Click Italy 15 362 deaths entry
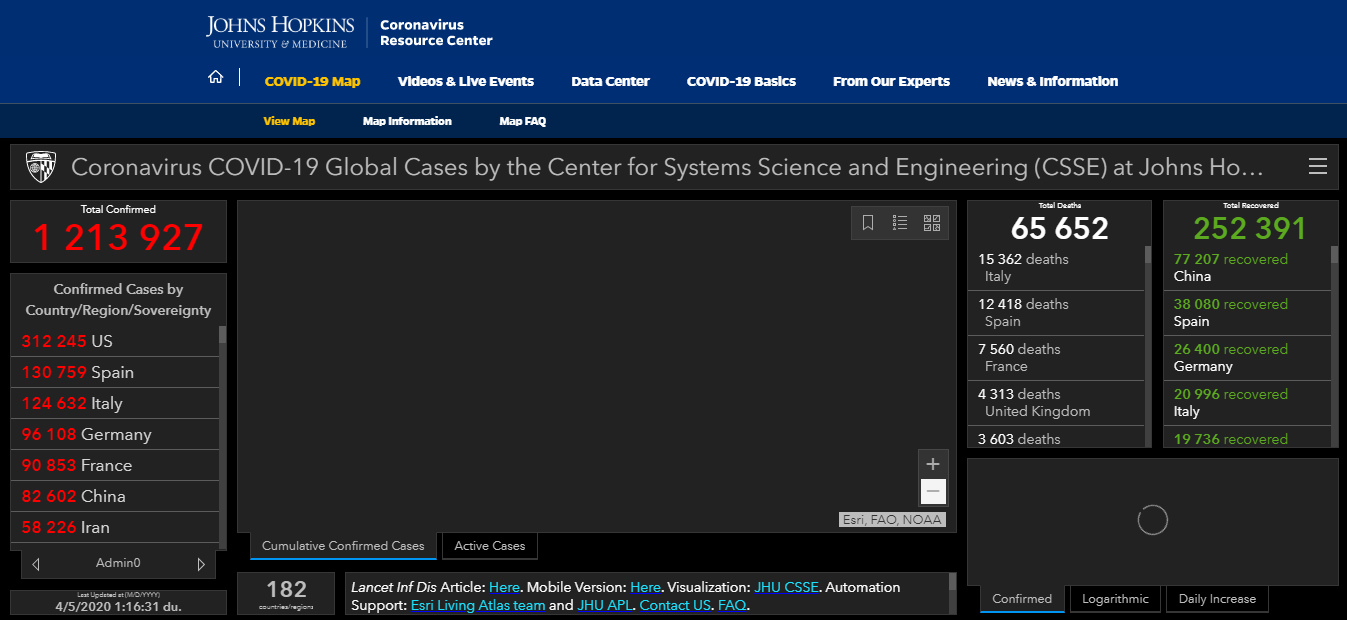 (1056, 268)
